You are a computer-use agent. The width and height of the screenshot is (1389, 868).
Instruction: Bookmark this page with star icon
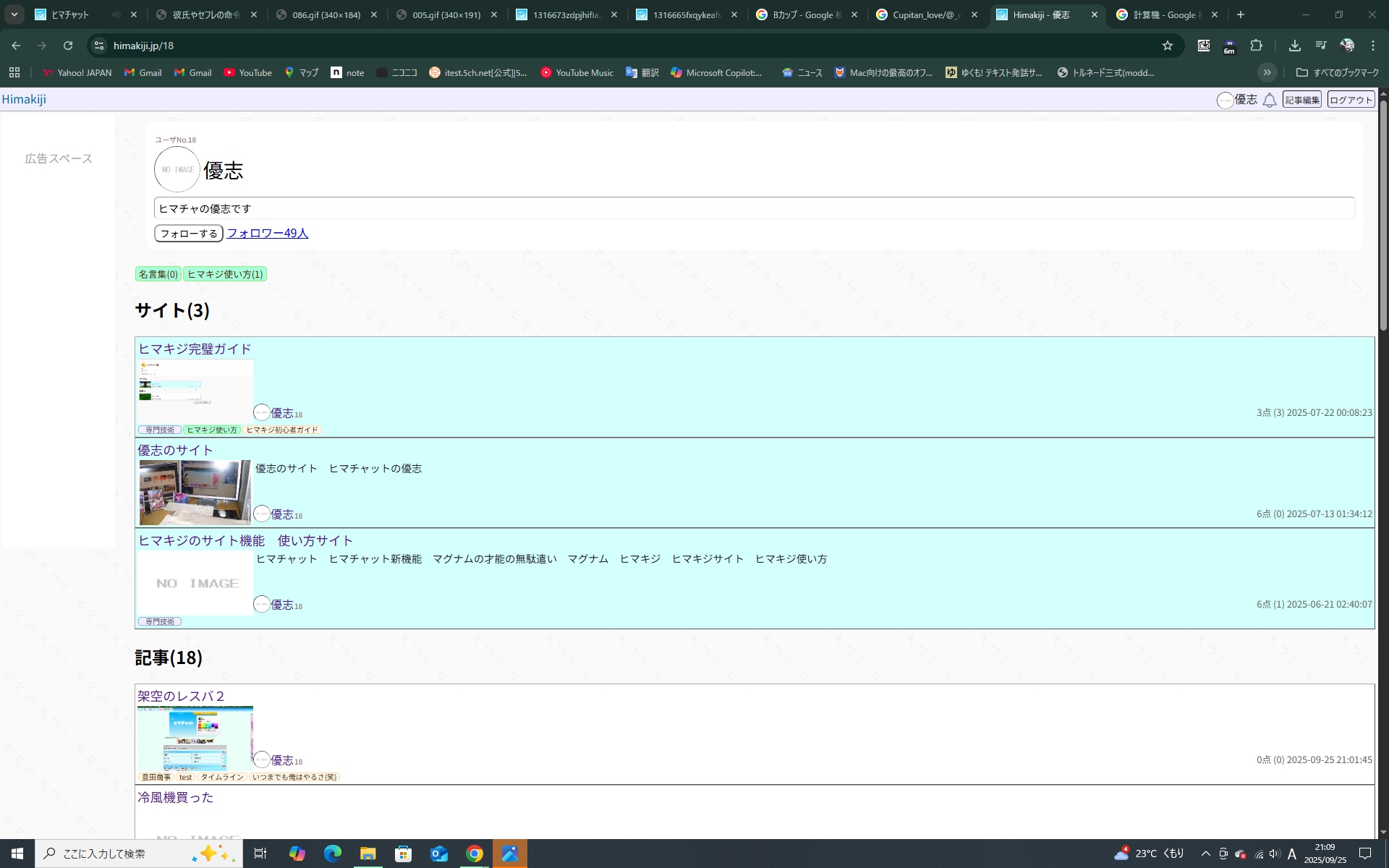pos(1167,46)
